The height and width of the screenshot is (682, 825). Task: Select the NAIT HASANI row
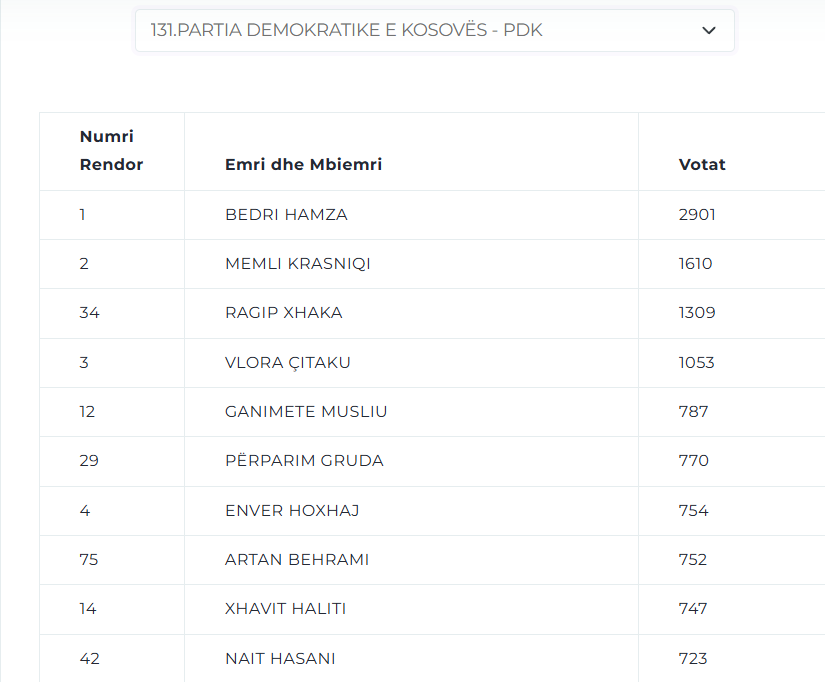pyautogui.click(x=432, y=658)
